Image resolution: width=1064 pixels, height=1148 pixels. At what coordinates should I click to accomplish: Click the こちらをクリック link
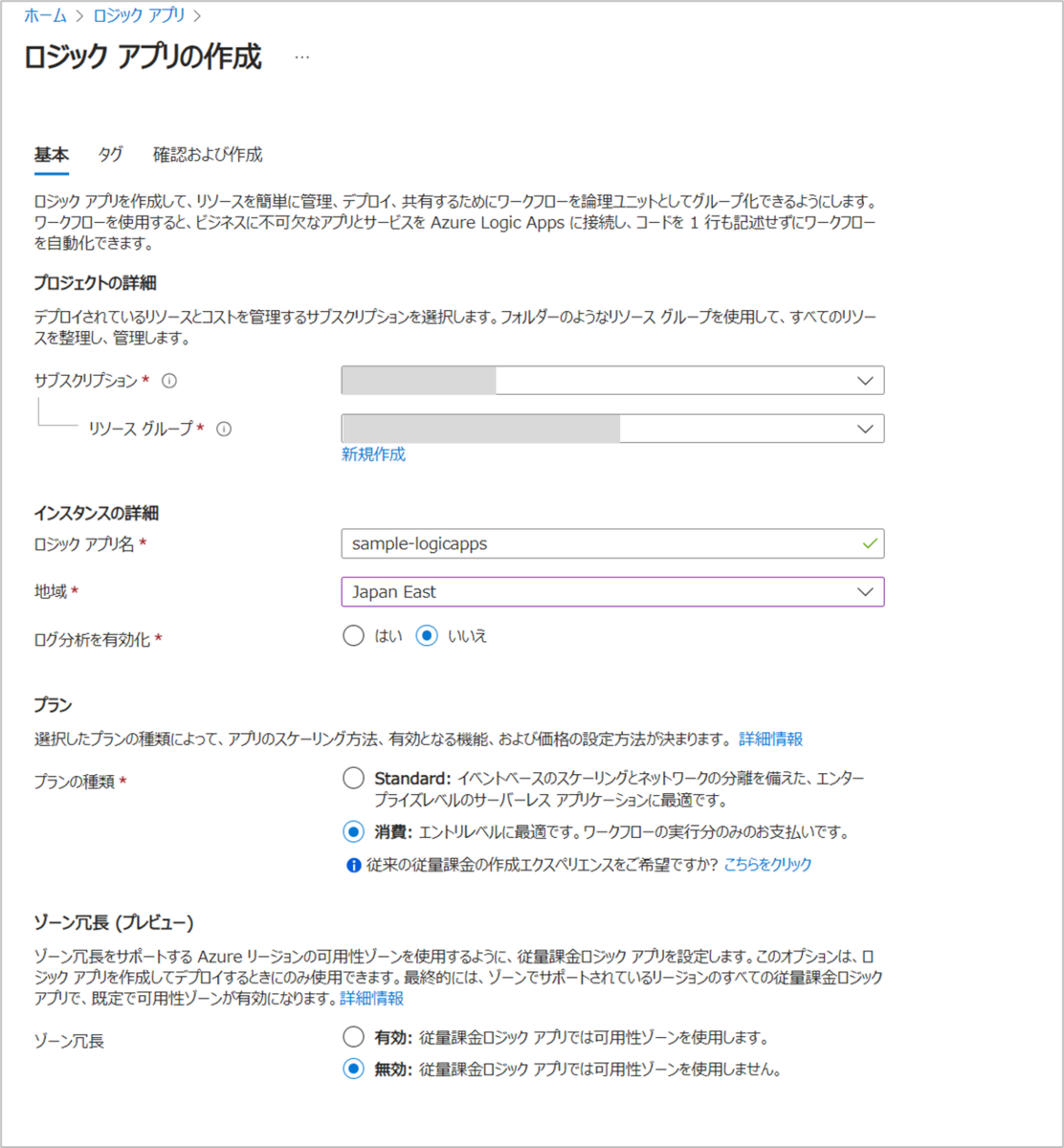pyautogui.click(x=767, y=865)
